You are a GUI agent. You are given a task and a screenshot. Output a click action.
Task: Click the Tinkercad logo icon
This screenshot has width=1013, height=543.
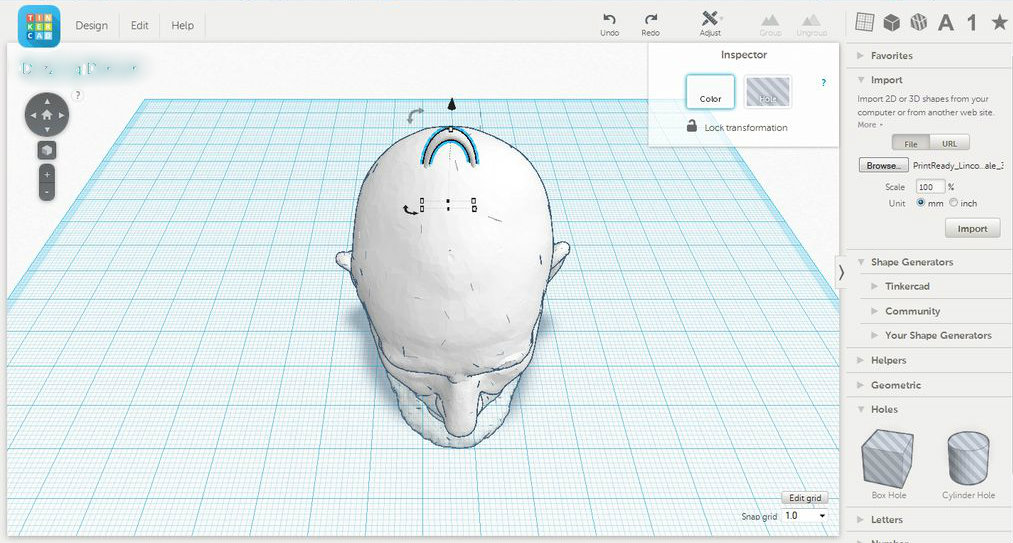[x=39, y=25]
